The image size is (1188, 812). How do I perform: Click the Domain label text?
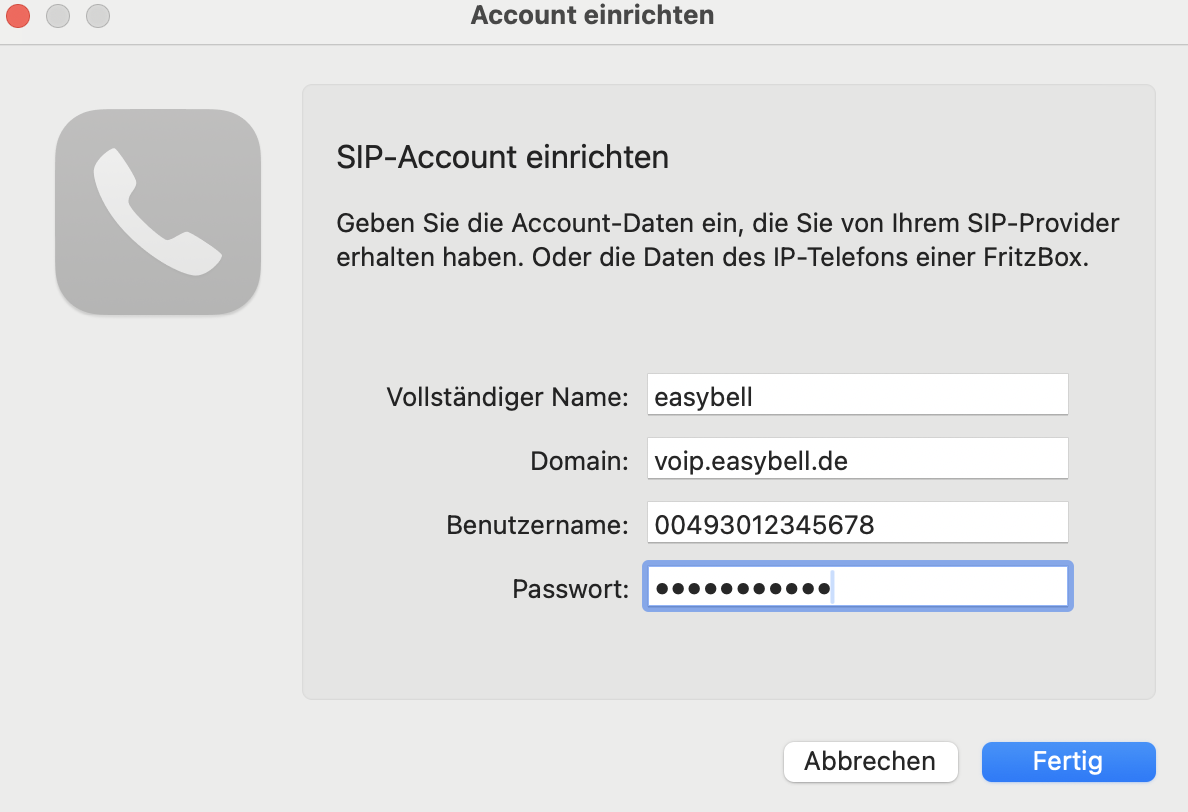click(x=579, y=461)
